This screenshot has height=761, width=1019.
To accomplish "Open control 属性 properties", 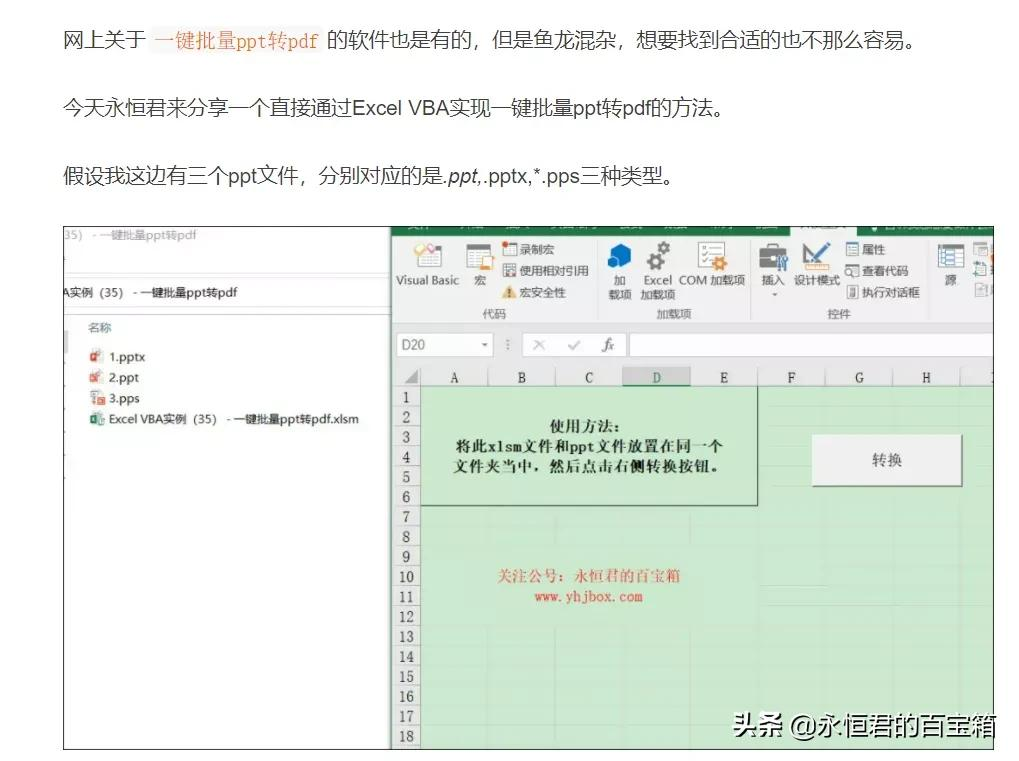I will pos(866,249).
